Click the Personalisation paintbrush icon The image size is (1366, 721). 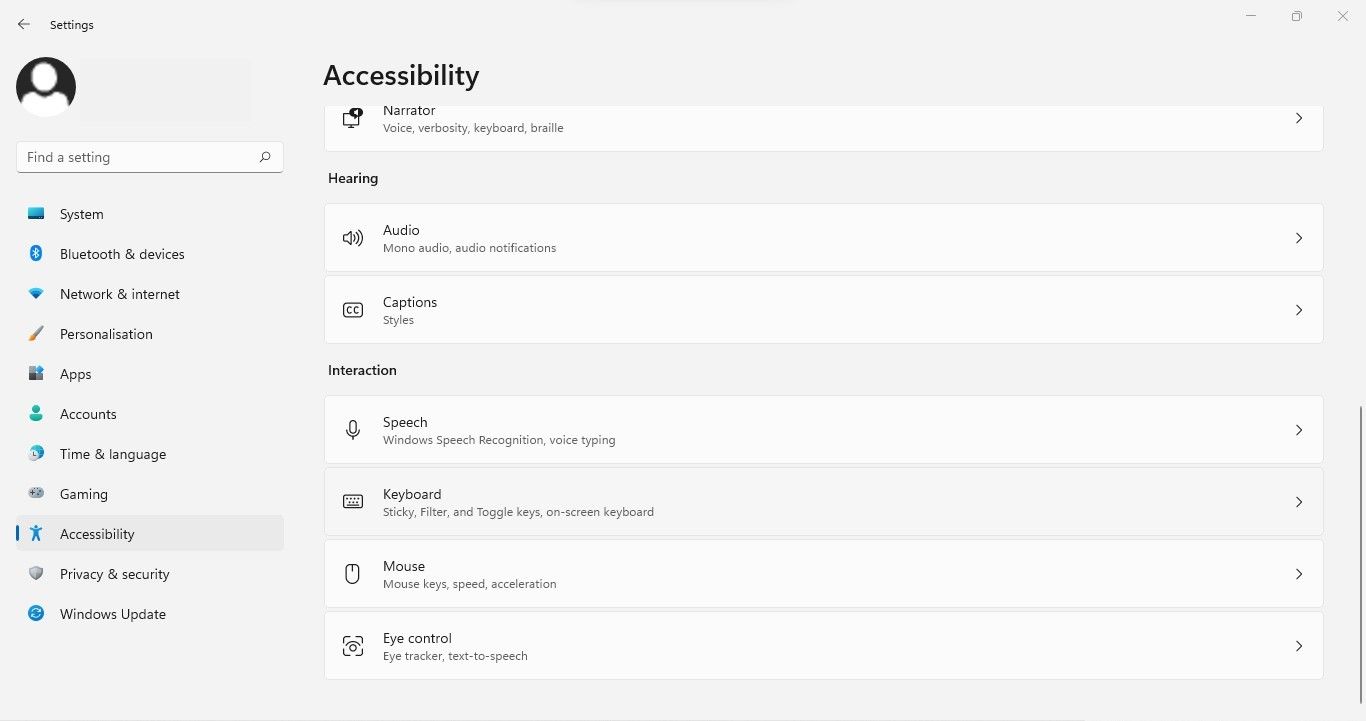pos(36,334)
